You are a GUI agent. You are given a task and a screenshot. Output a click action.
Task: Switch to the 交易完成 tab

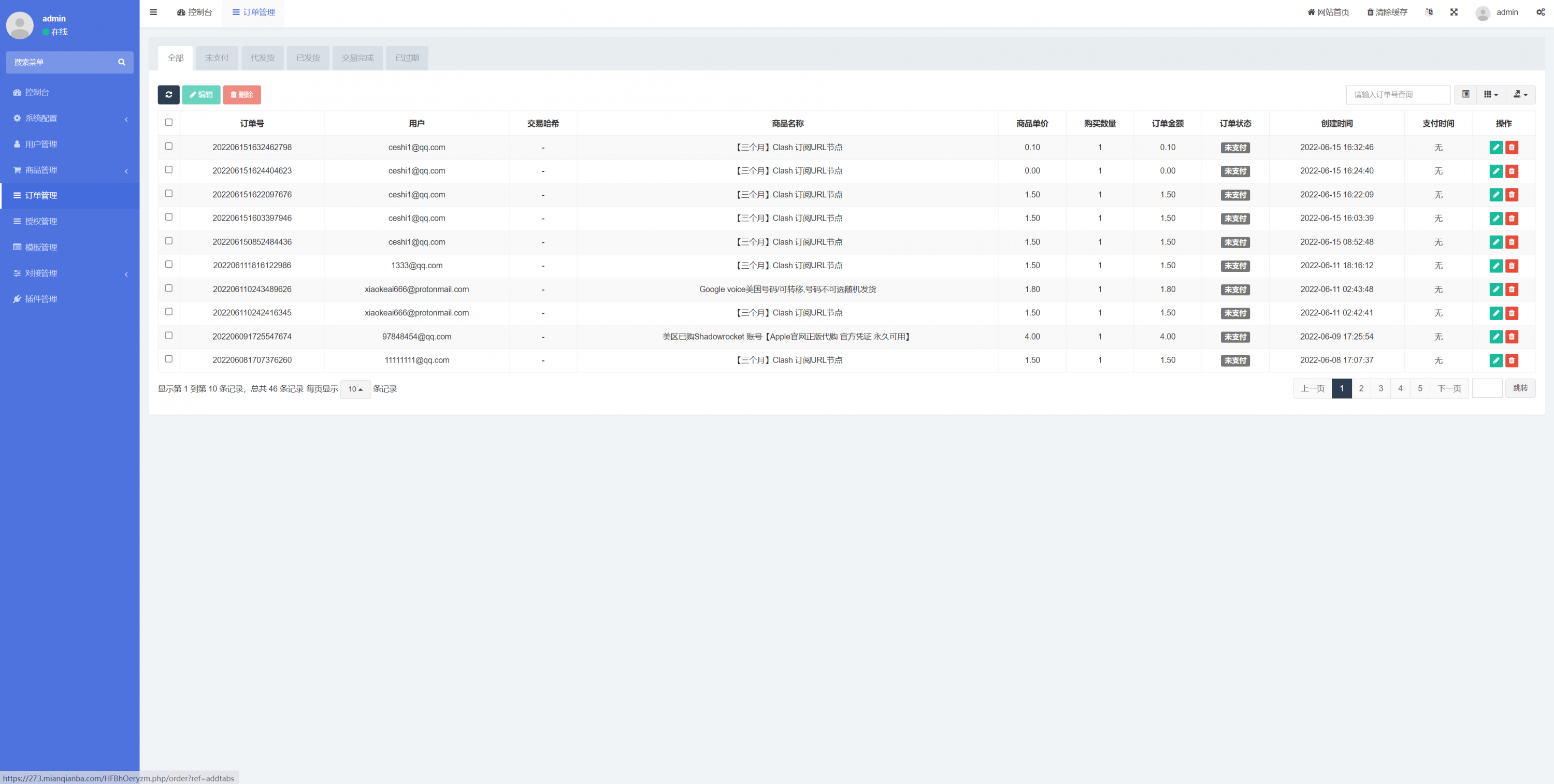coord(357,58)
